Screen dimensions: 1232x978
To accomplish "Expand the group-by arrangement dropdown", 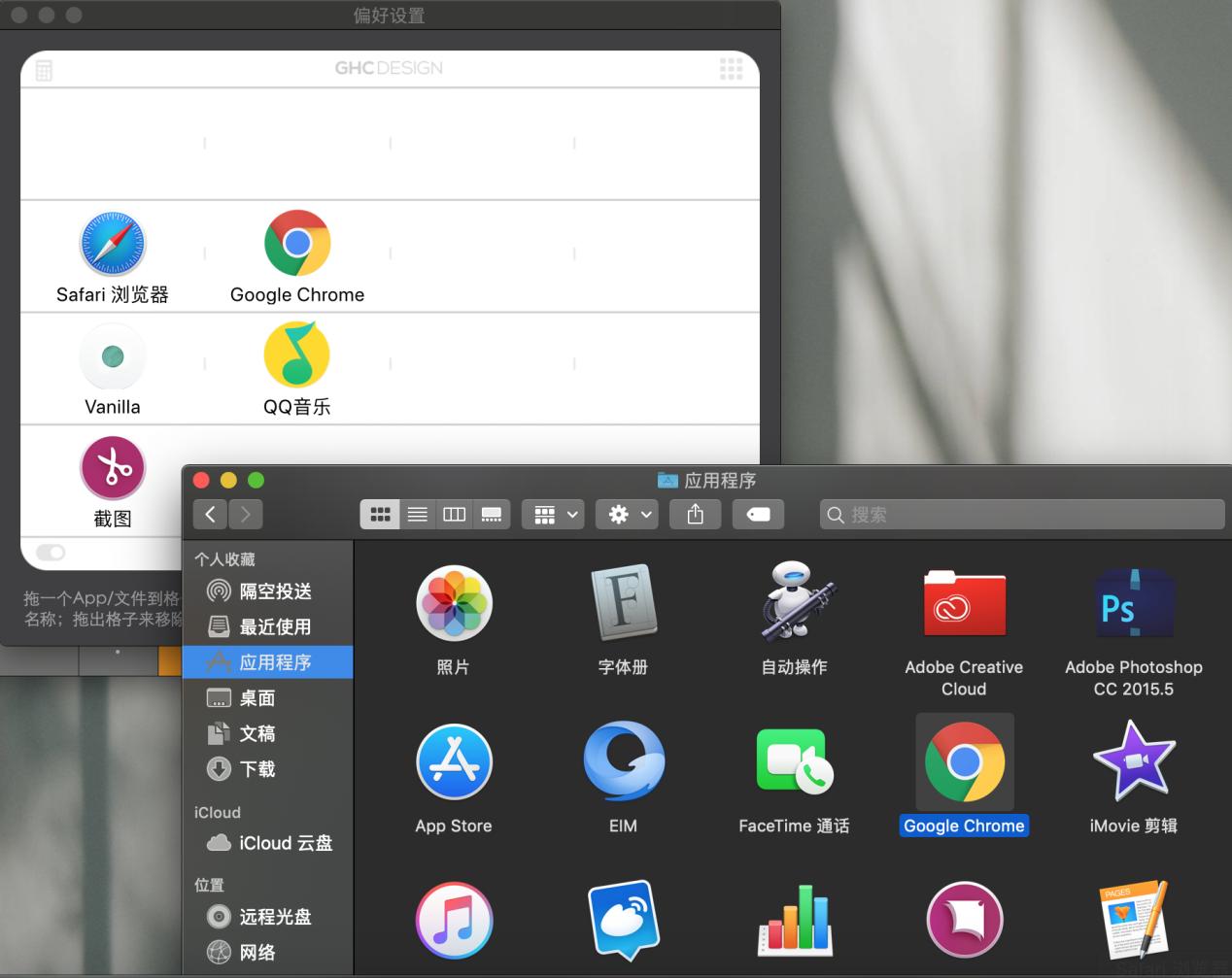I will point(554,515).
